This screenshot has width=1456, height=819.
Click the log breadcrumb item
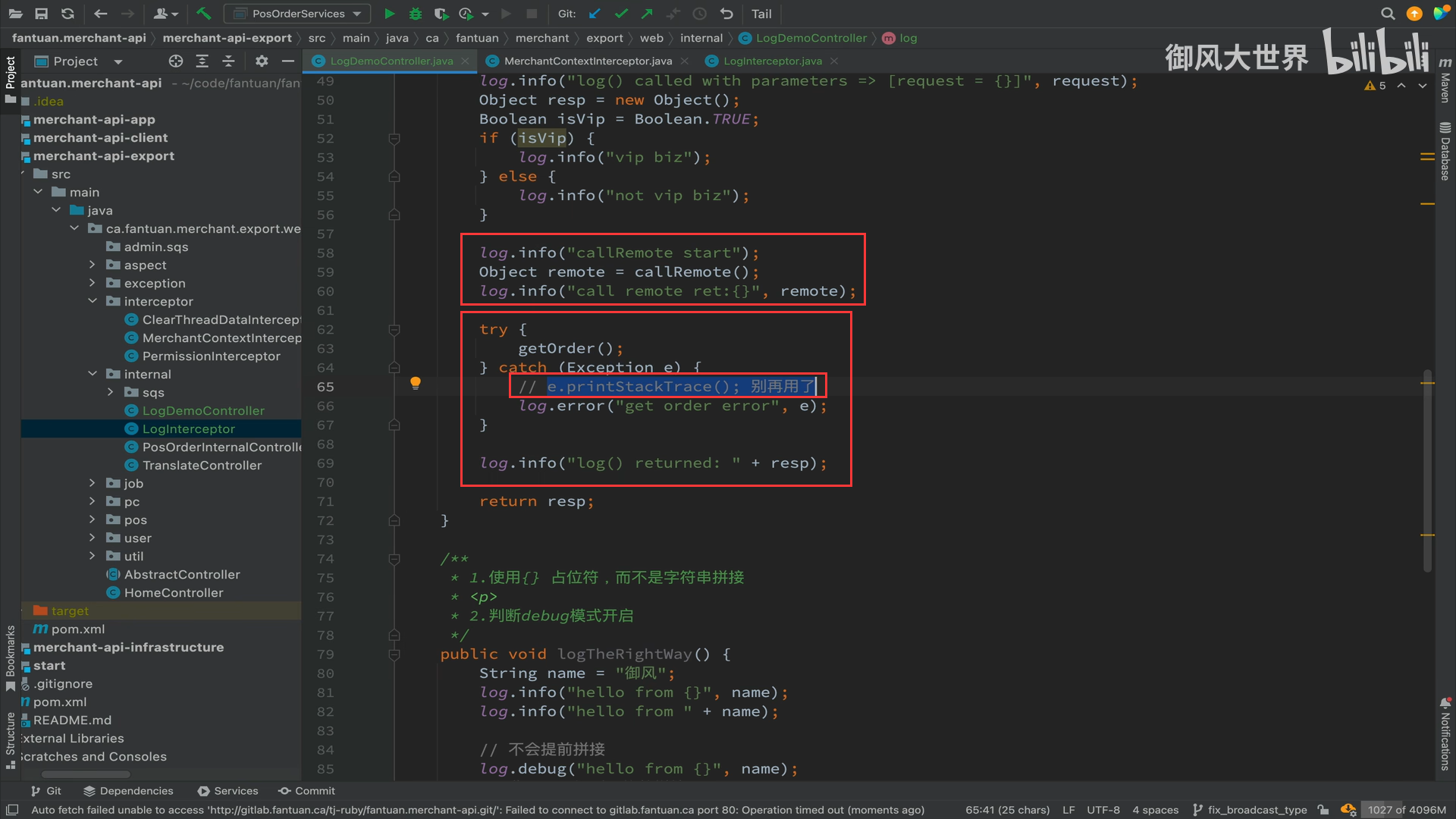(x=900, y=38)
